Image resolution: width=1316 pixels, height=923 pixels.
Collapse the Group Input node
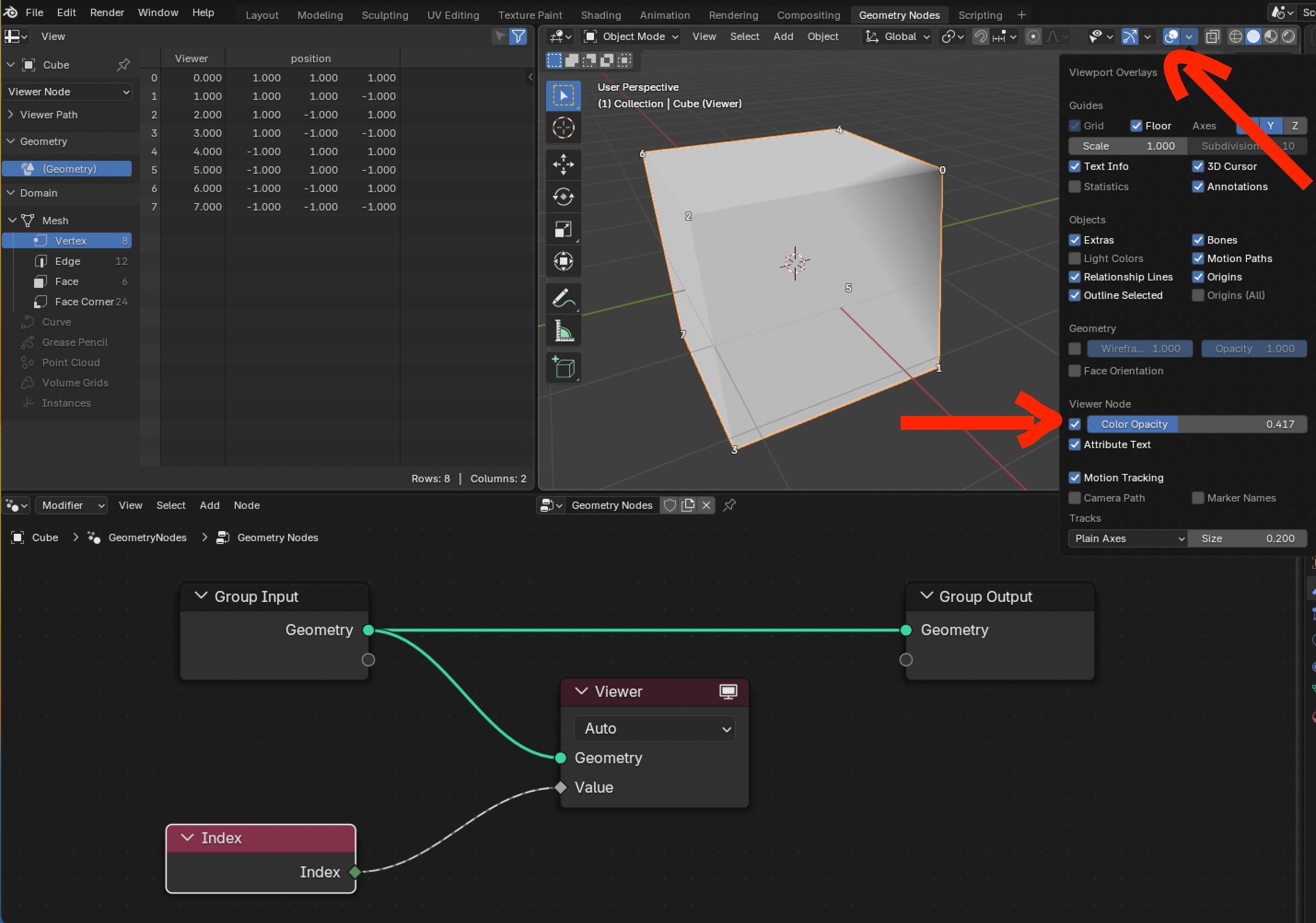201,596
